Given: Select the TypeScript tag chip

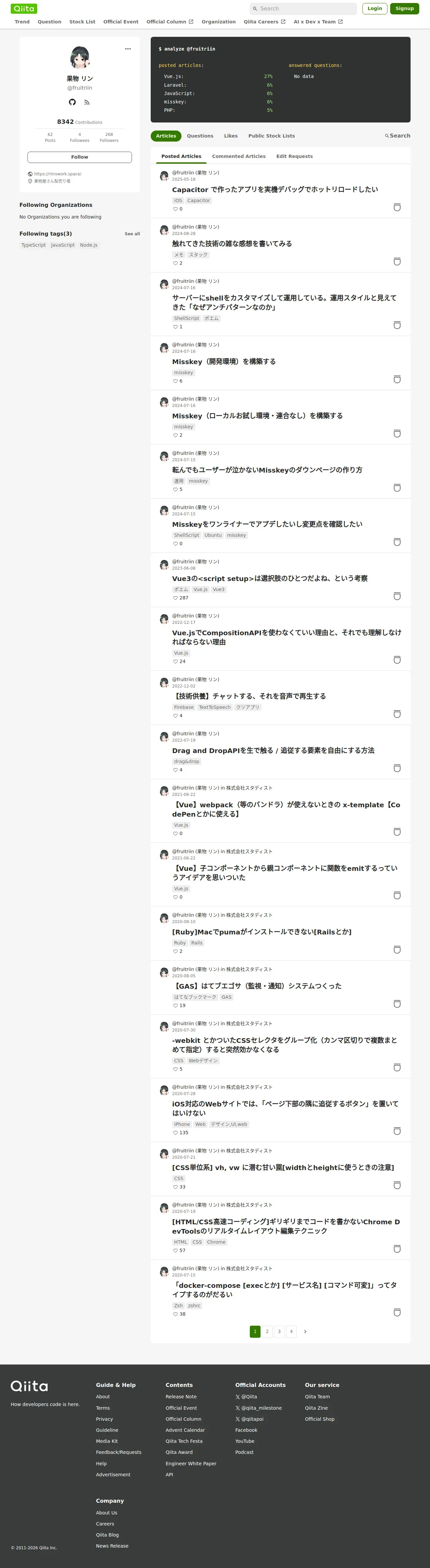Looking at the screenshot, I should click(x=33, y=245).
